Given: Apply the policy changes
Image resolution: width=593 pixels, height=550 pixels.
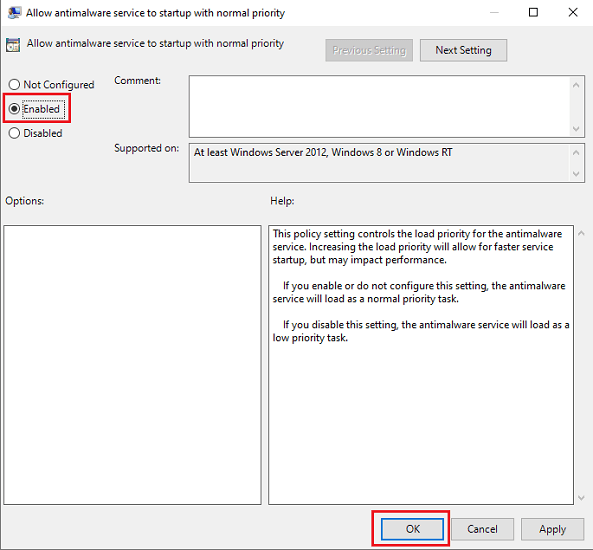Looking at the screenshot, I should pyautogui.click(x=552, y=529).
